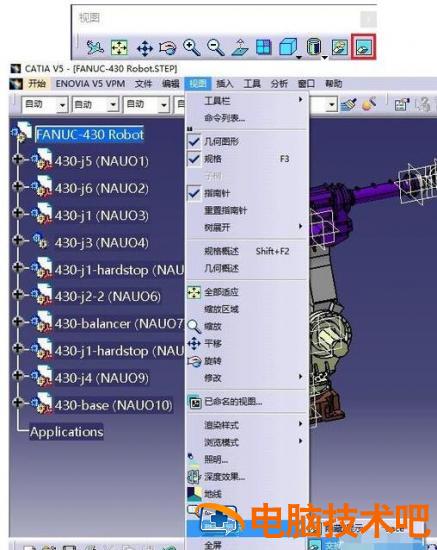
Task: Open the combo box arrow left of paintbrush
Action: coord(331,105)
